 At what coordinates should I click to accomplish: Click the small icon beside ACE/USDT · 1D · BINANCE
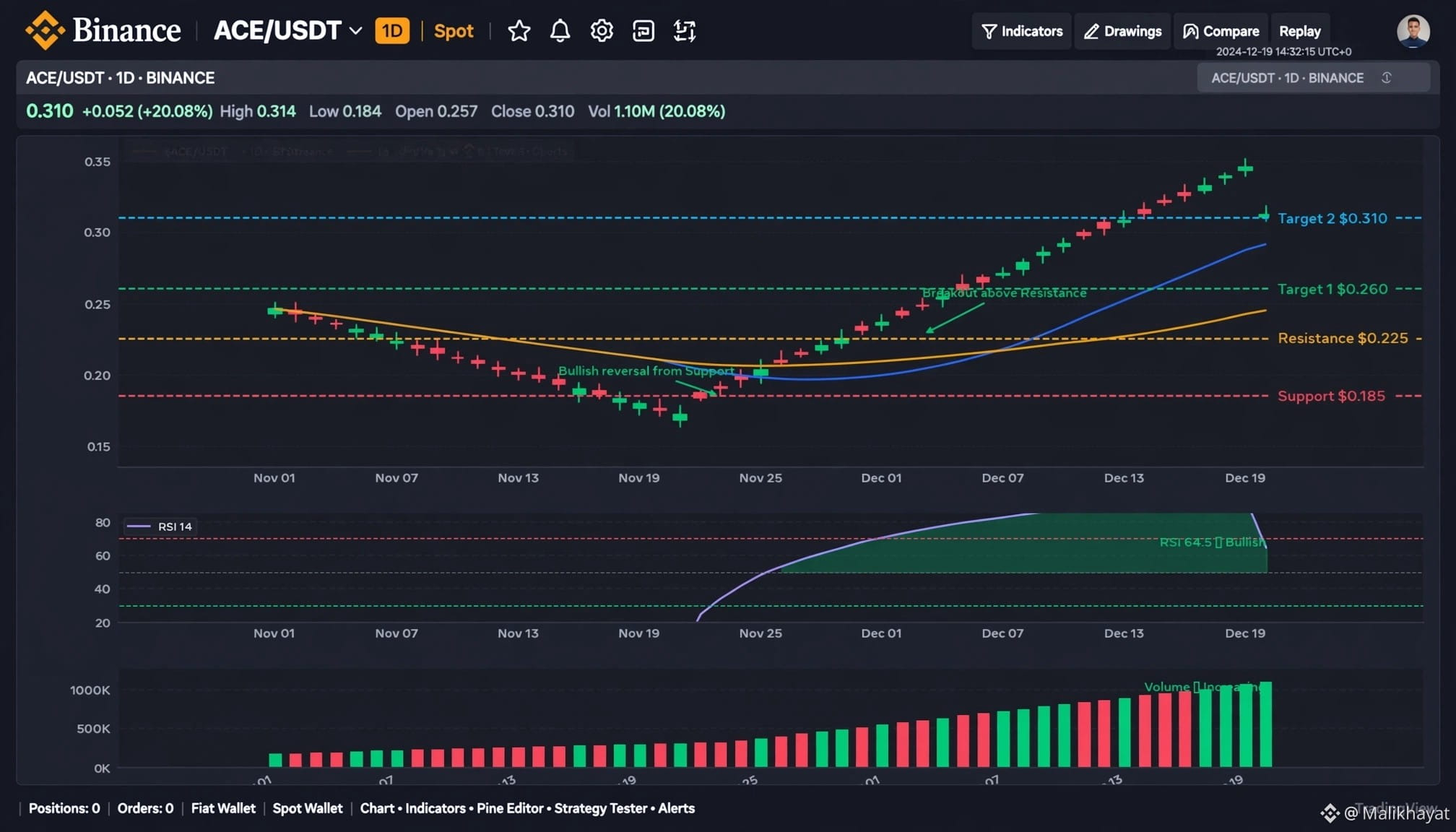coord(1386,77)
